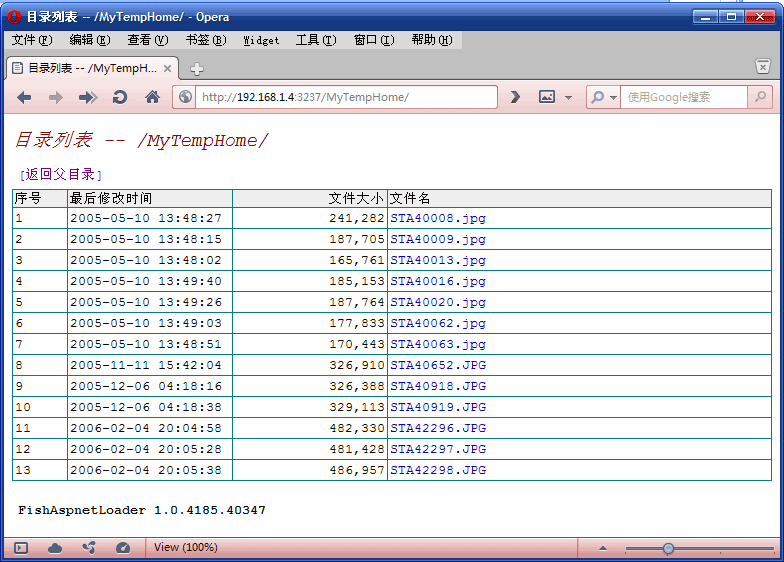
Task: Click the zoom slider handle
Action: (668, 548)
